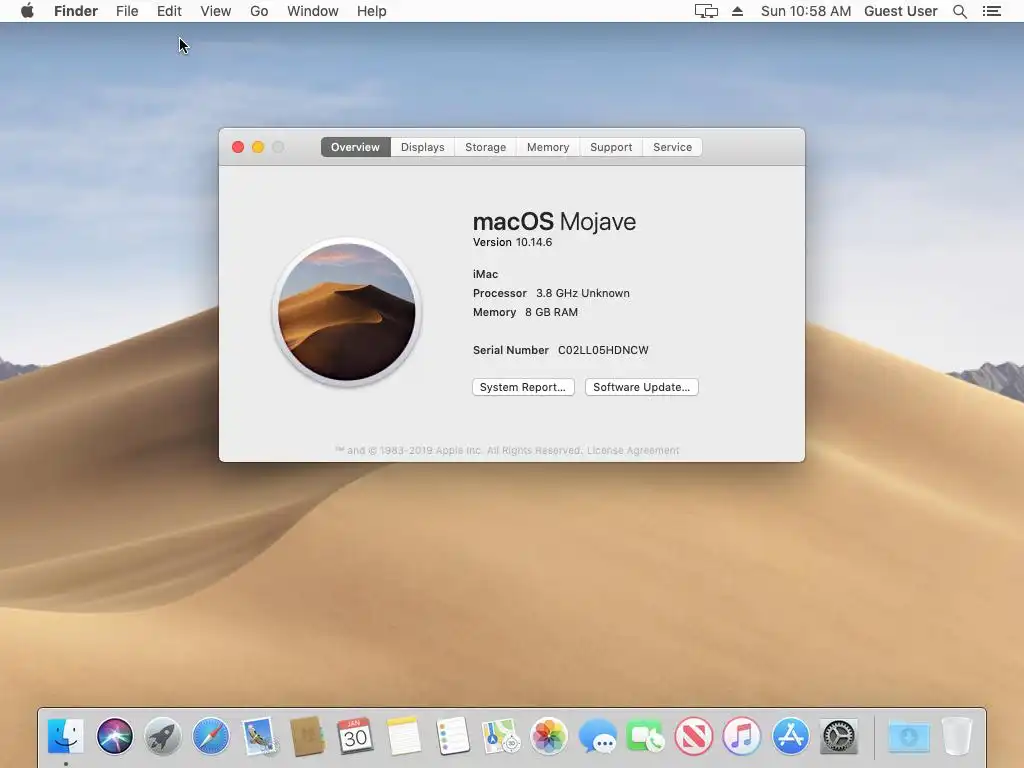Click serial number C02LL05HDNCW
The width and height of the screenshot is (1024, 768).
coord(603,350)
